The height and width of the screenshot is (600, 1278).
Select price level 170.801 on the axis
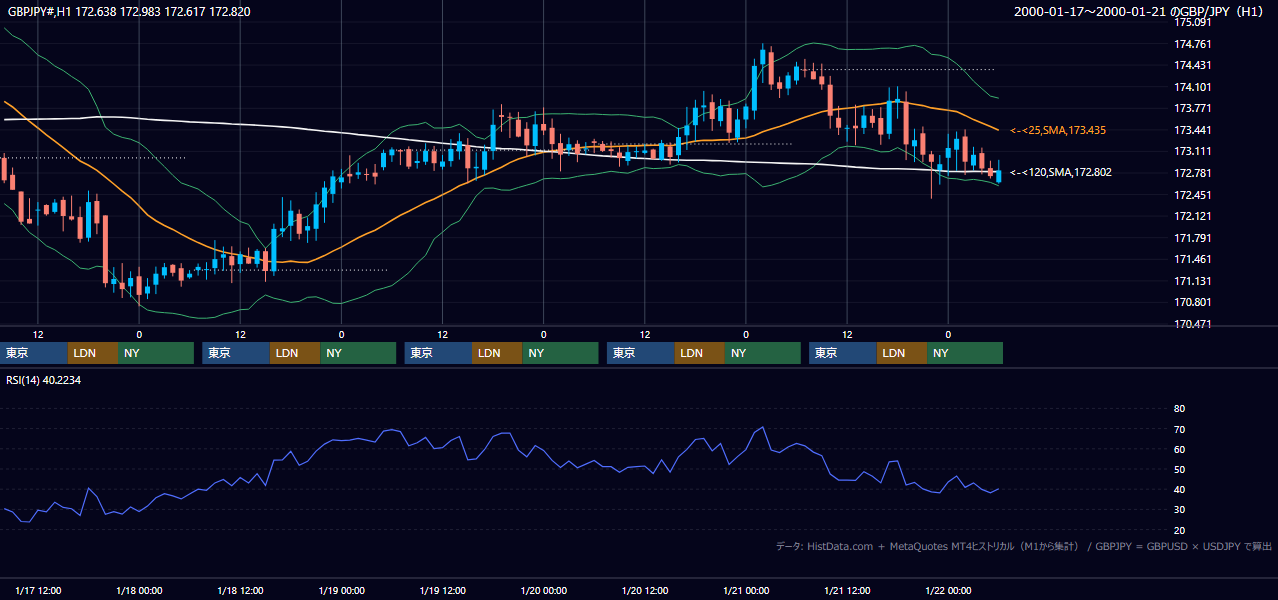tap(1193, 302)
